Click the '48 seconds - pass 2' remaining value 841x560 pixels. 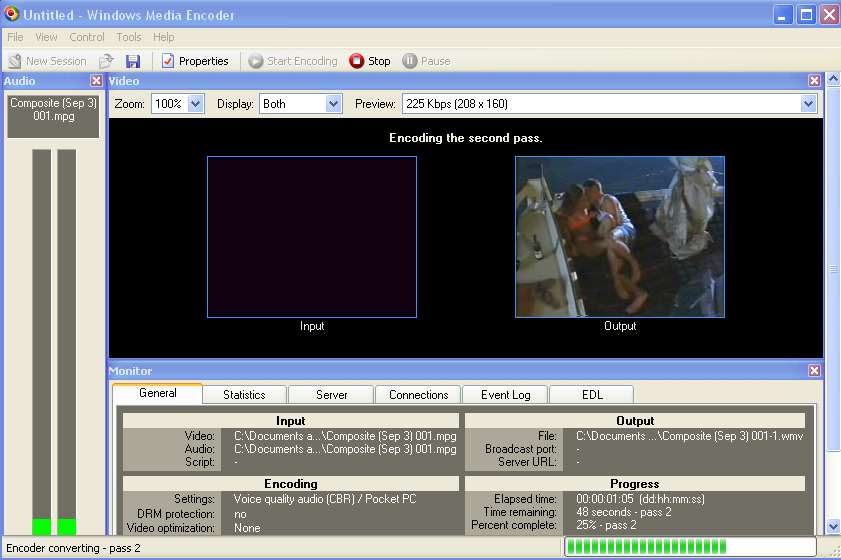pos(624,512)
